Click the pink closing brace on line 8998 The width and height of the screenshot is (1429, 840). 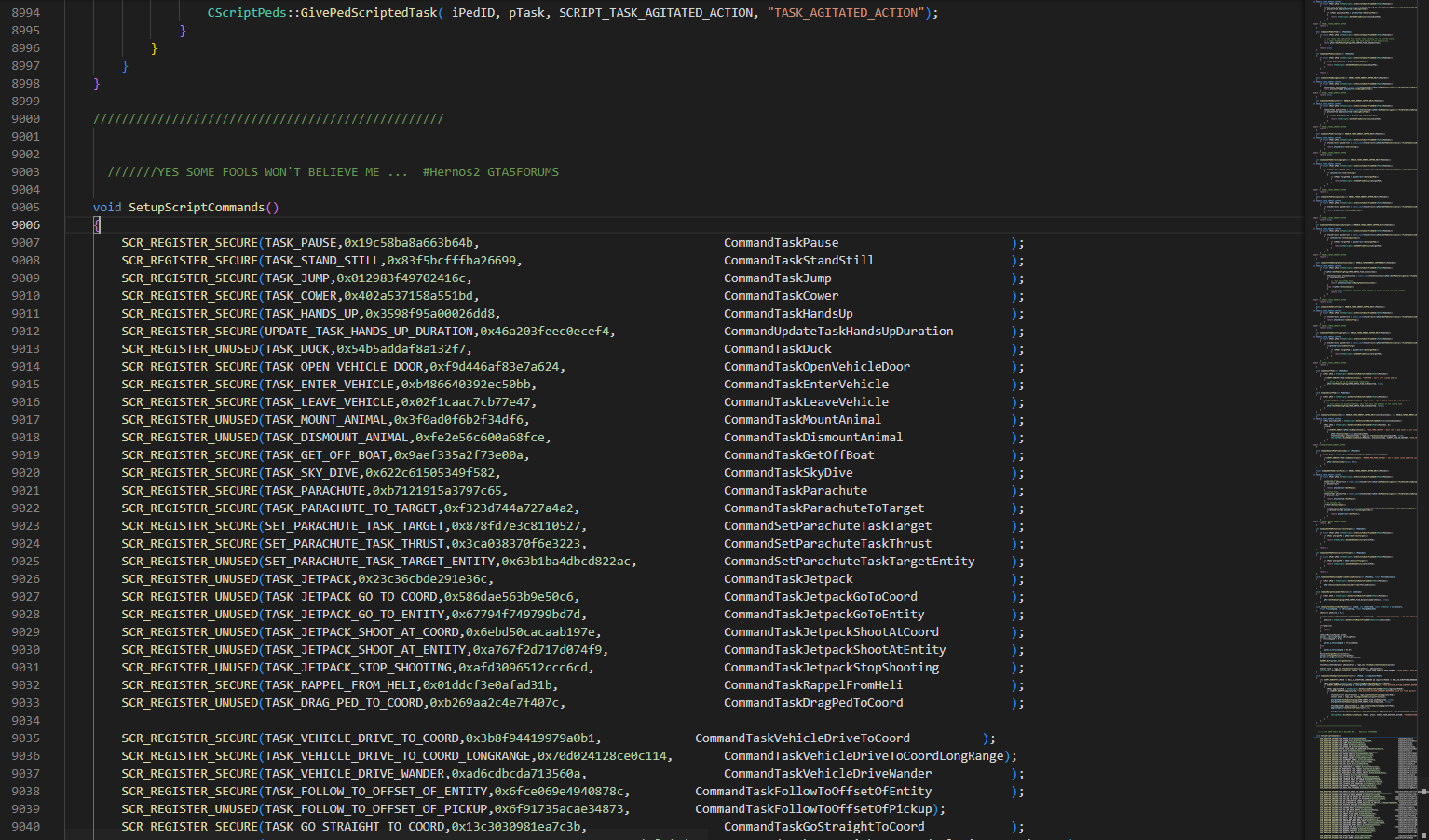(x=97, y=84)
